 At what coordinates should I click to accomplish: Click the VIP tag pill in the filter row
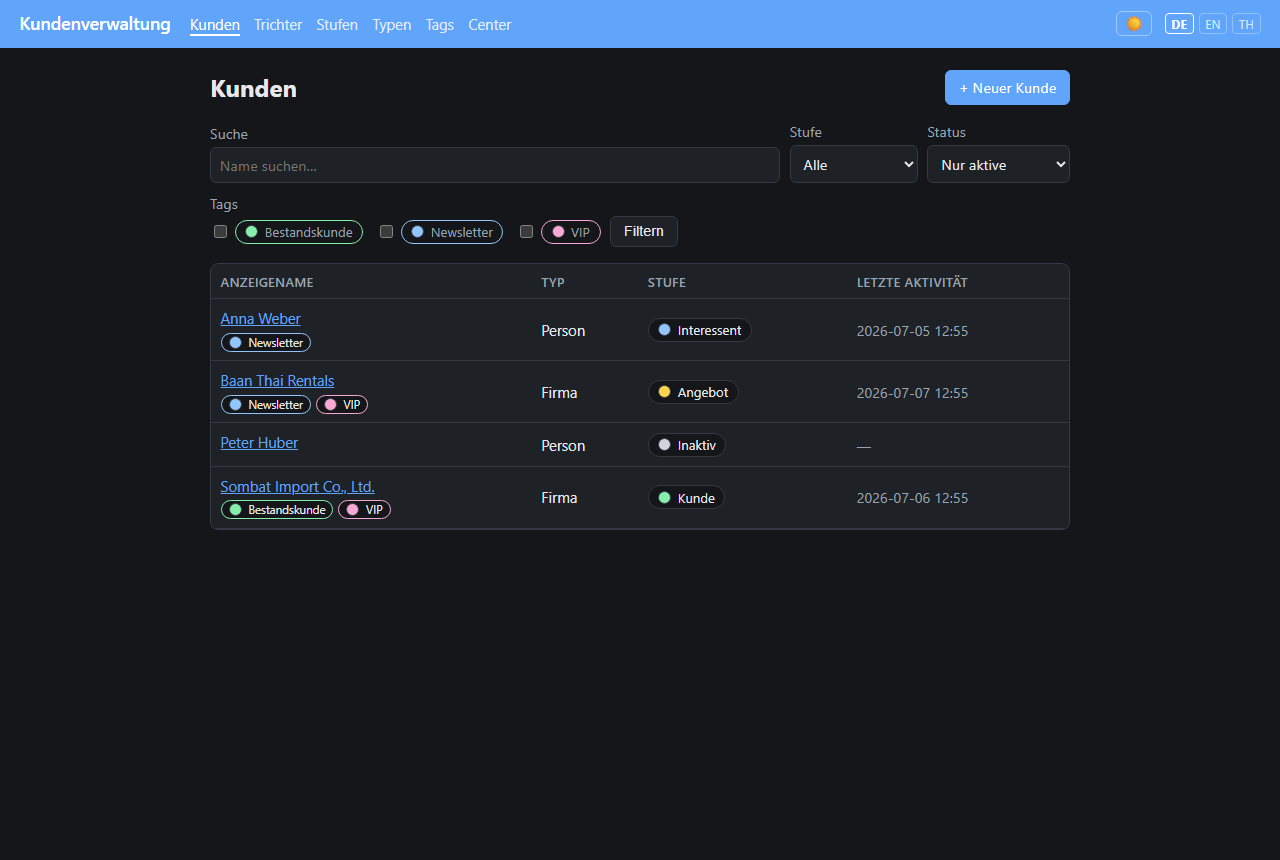[571, 232]
